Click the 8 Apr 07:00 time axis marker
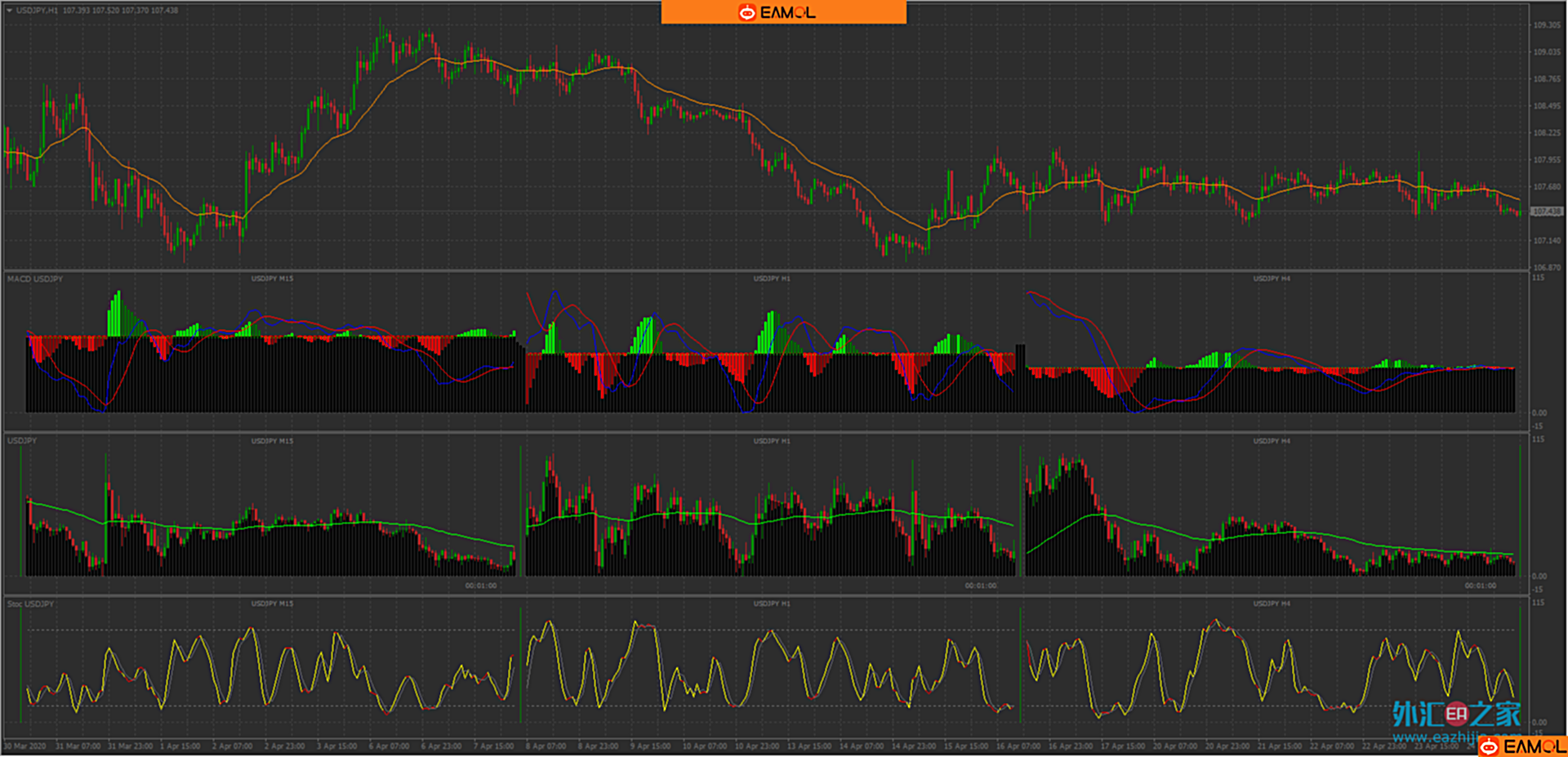Image resolution: width=1568 pixels, height=757 pixels. click(x=546, y=746)
